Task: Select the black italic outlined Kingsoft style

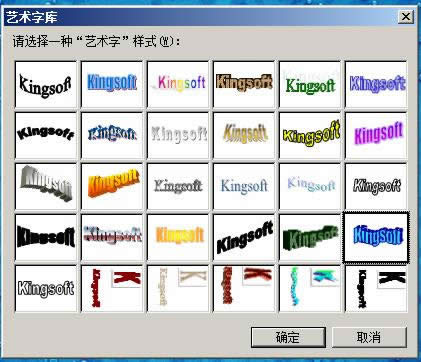Action: 376,186
